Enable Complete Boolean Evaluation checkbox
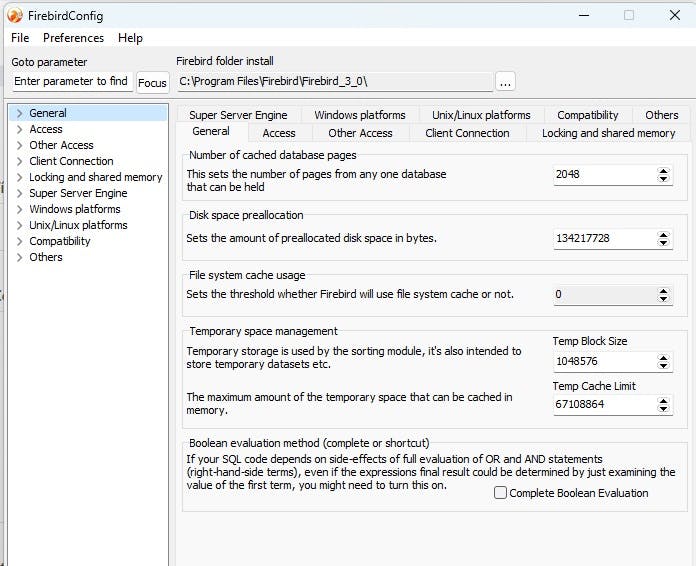This screenshot has height=566, width=696. (500, 493)
